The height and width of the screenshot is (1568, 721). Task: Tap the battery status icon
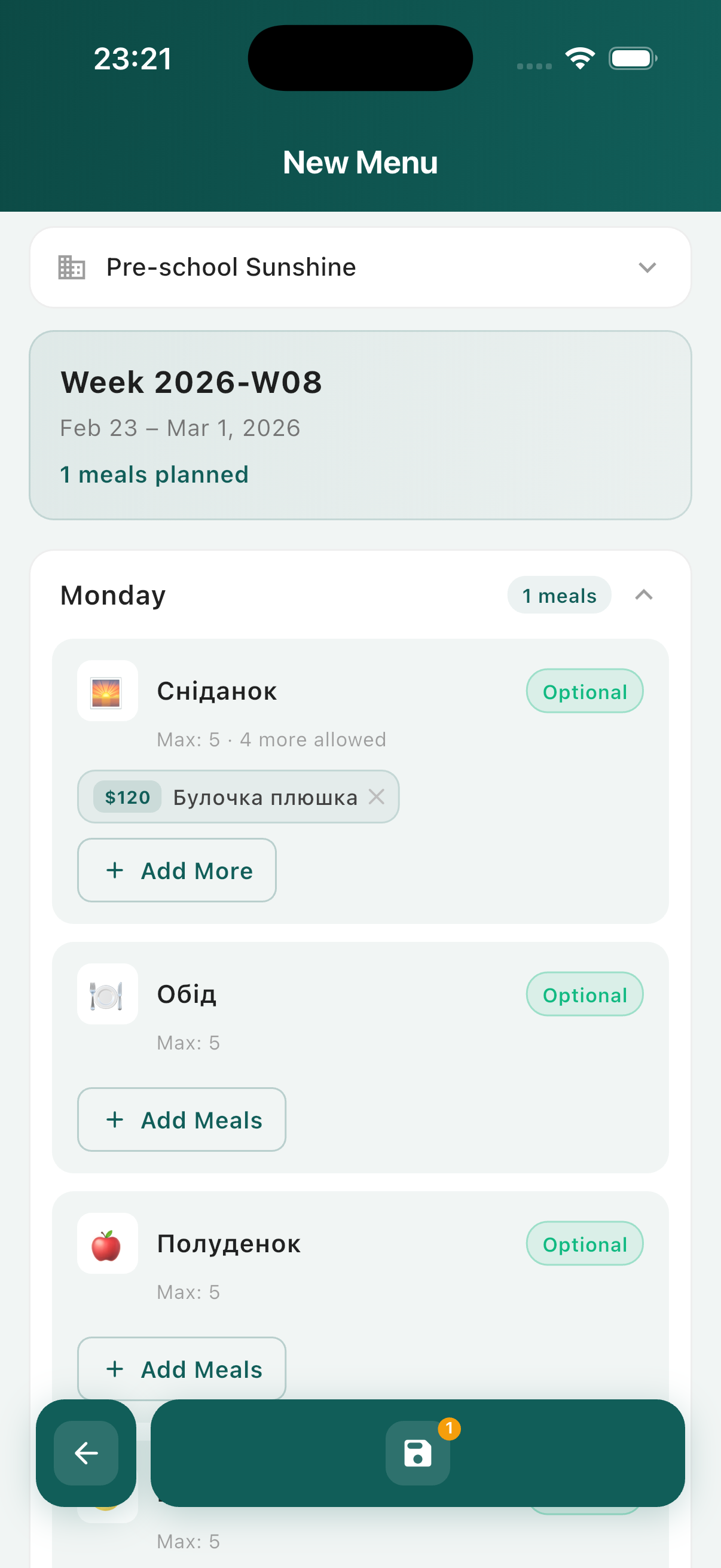point(632,59)
